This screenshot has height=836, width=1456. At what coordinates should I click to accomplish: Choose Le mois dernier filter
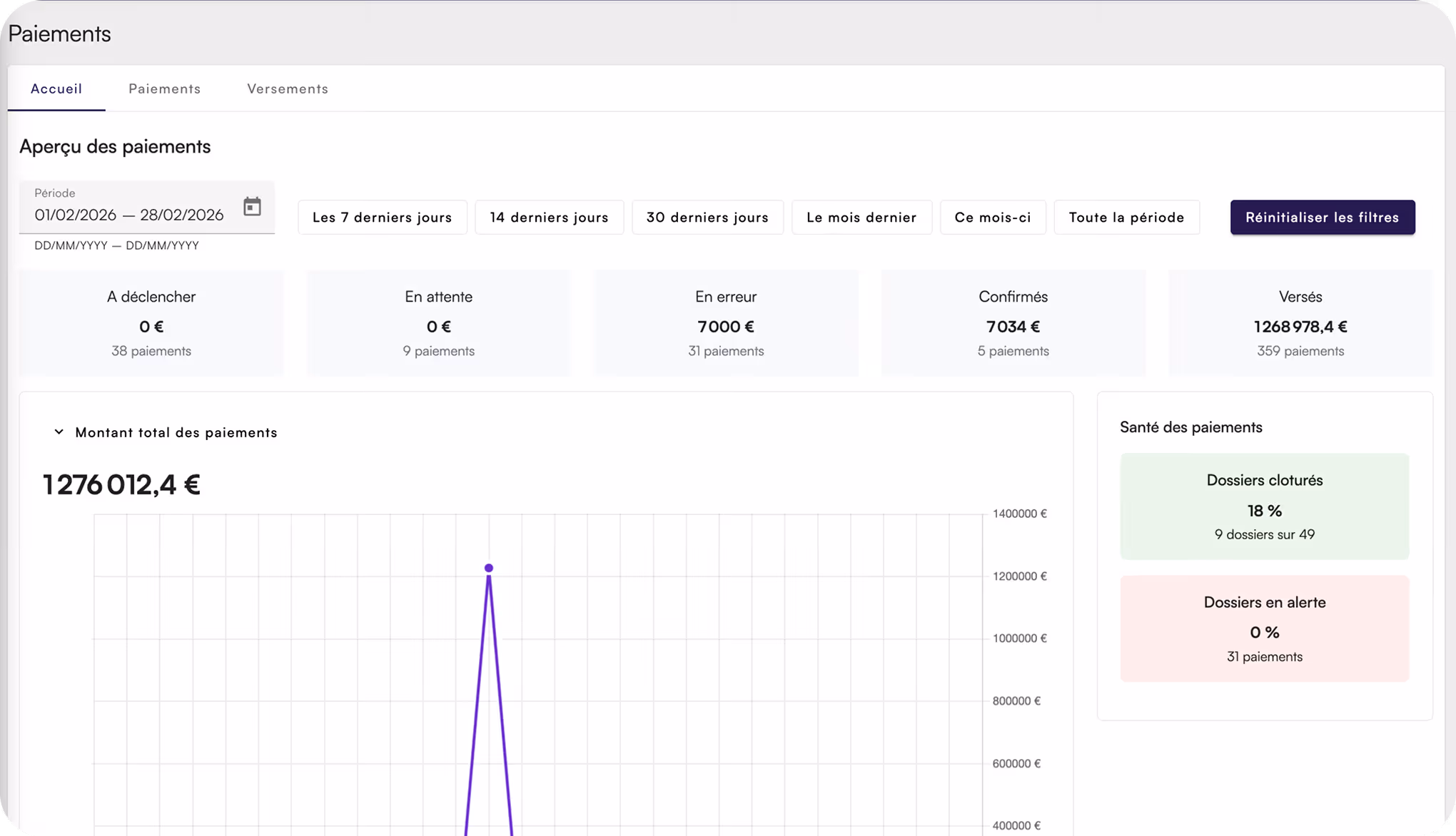point(861,218)
